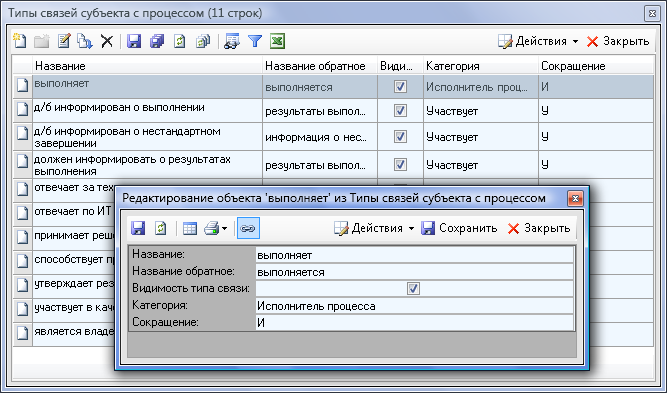667x393 pixels.
Task: Toggle visibility checkbox for 'информация о нес...' row
Action: pyautogui.click(x=400, y=137)
